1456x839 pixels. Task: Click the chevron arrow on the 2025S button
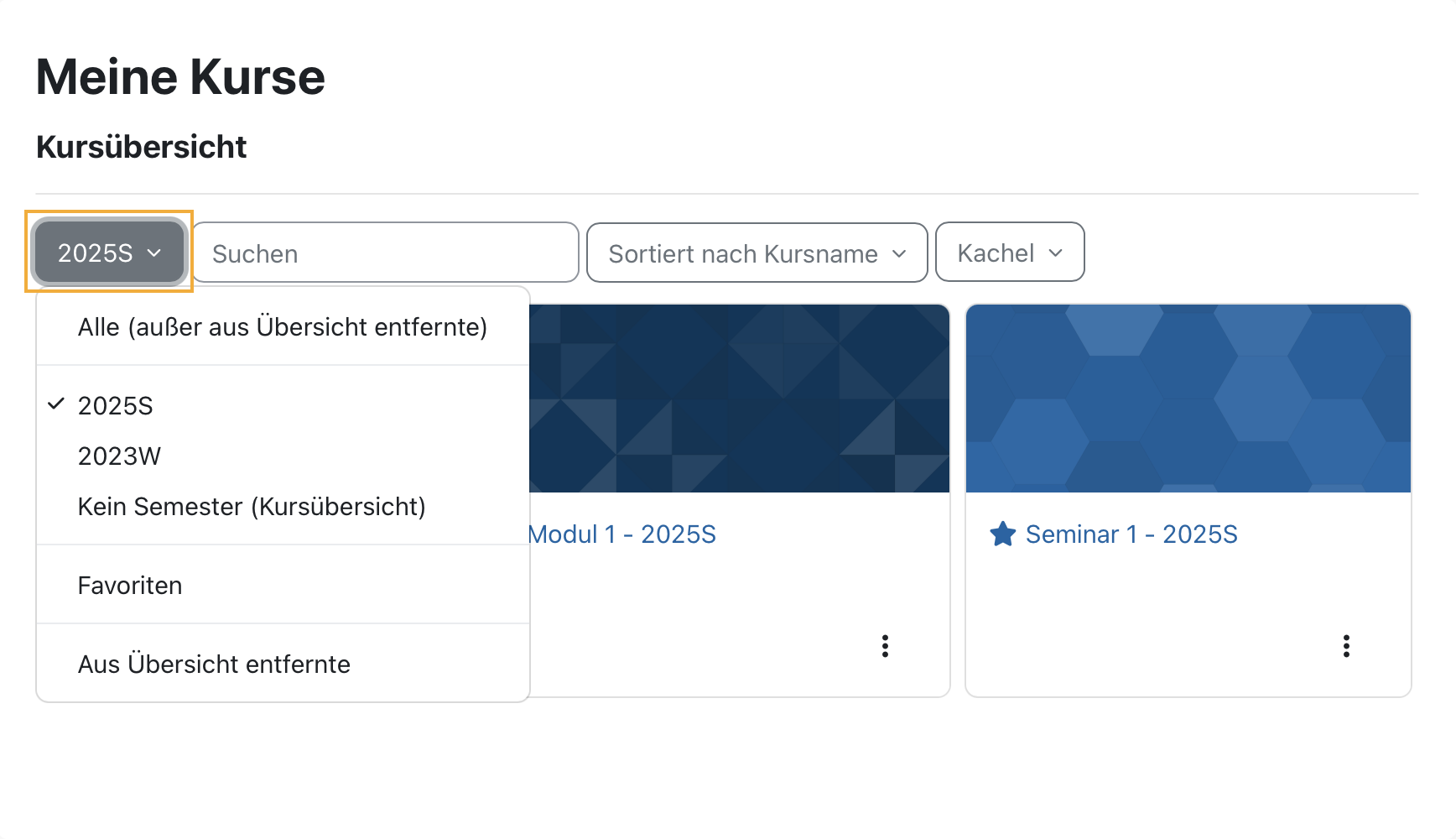click(154, 253)
